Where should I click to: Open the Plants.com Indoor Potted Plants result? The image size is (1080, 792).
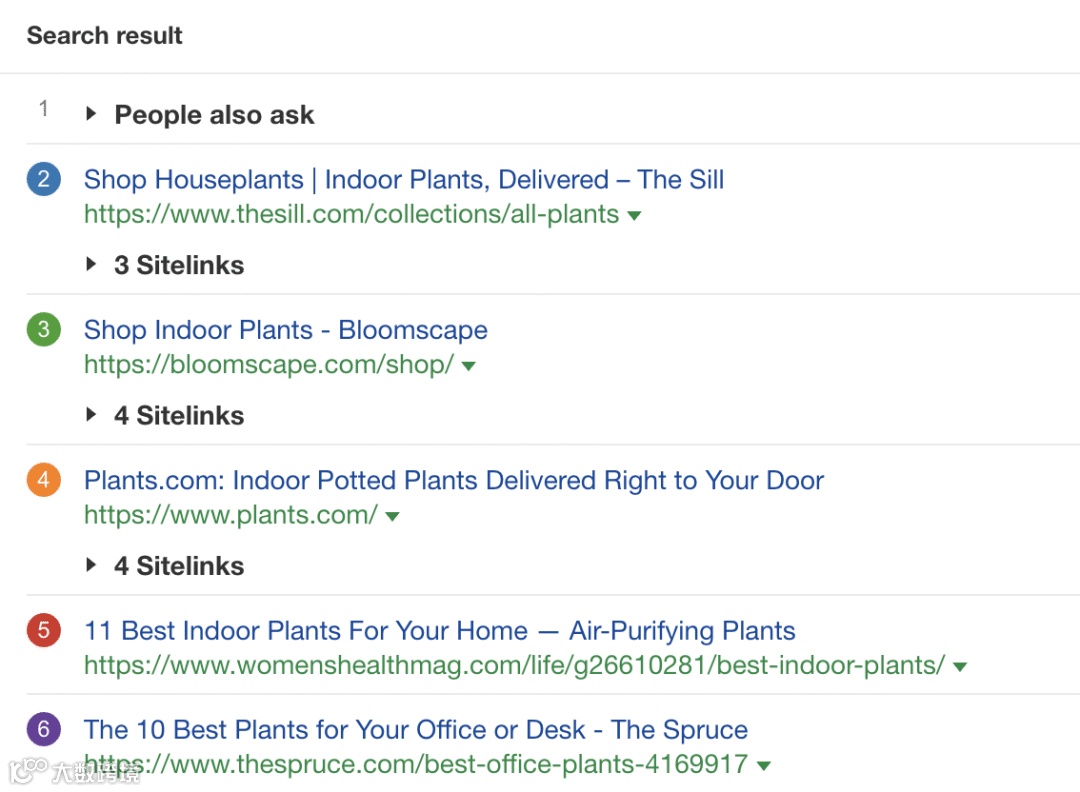454,480
